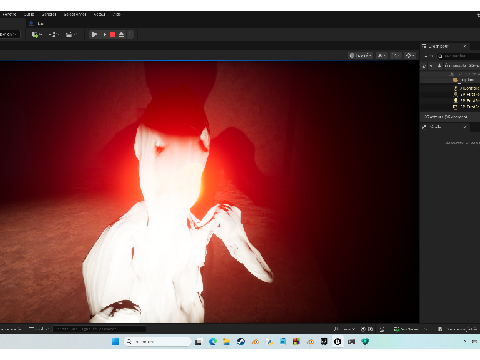The image size is (480, 360).
Task: Click the Outliner search field
Action: coord(458,56)
